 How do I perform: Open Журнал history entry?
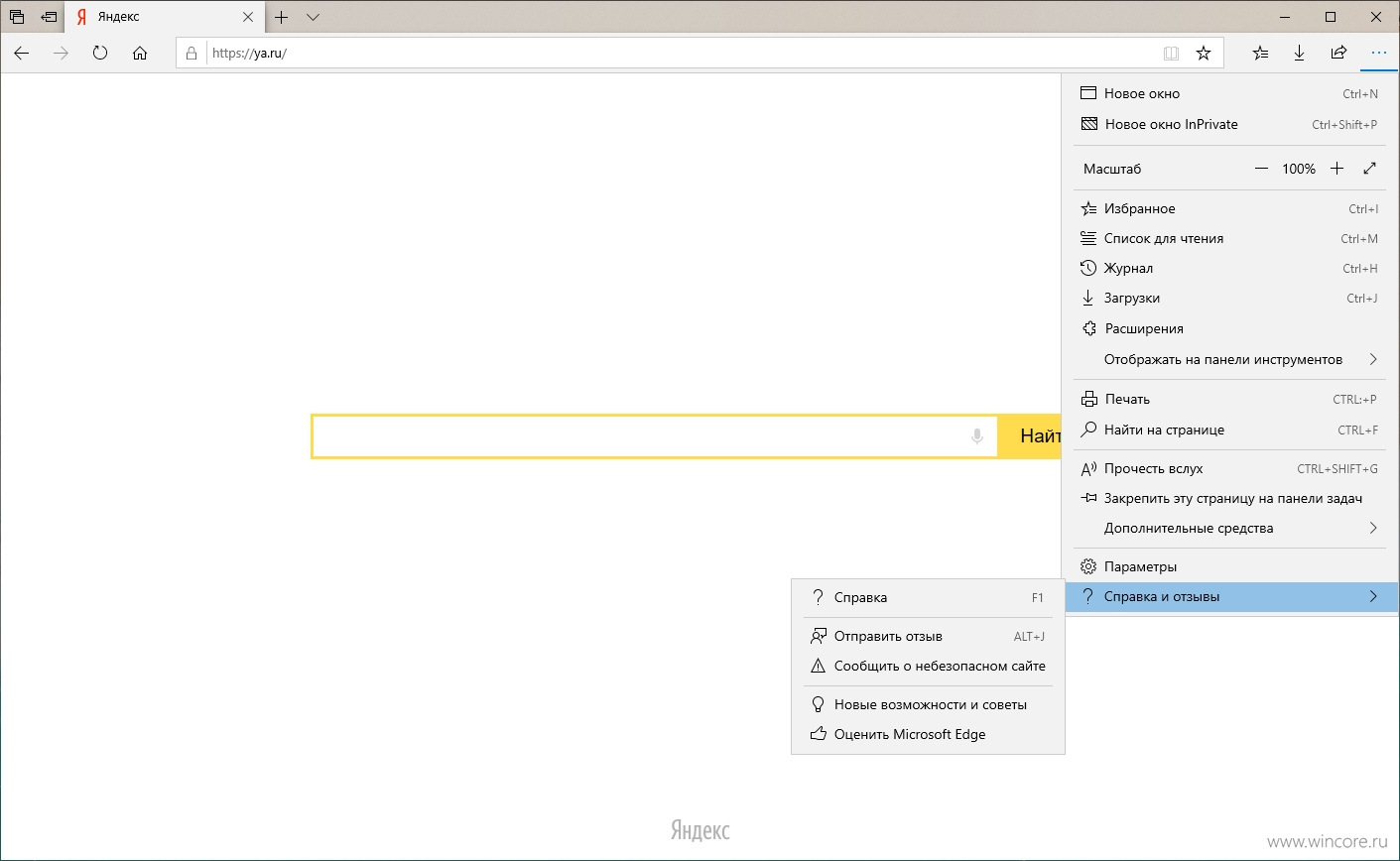point(1229,268)
